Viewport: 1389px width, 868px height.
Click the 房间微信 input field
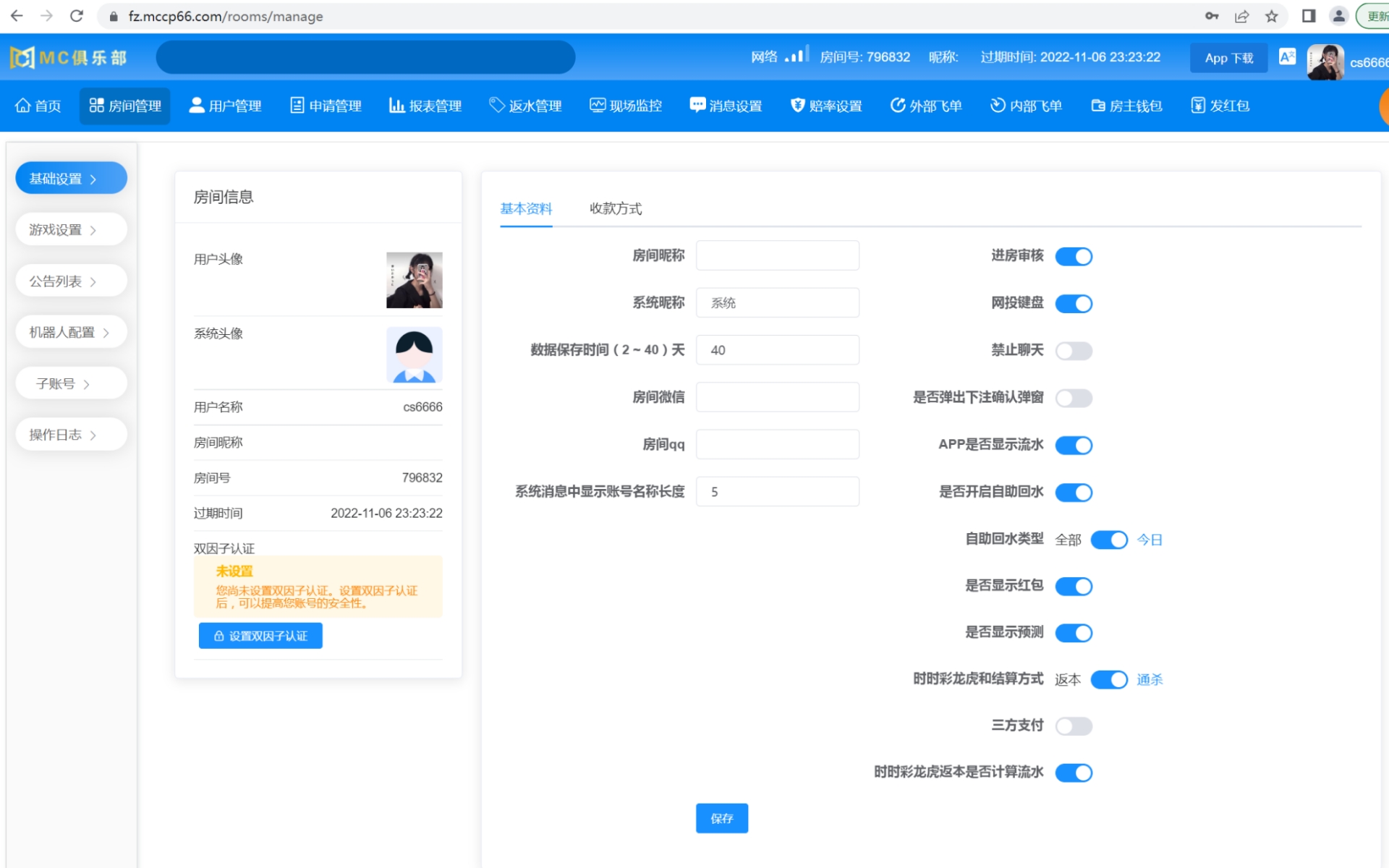[778, 397]
